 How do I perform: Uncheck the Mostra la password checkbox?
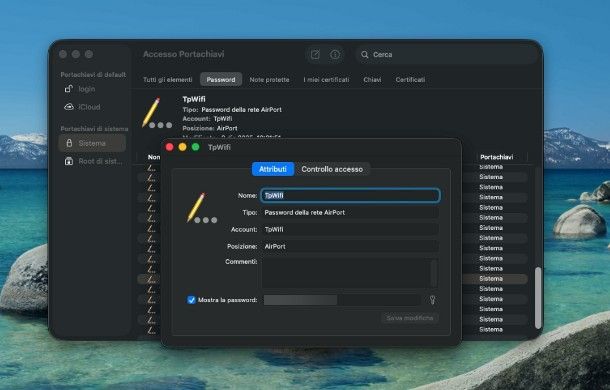click(x=191, y=300)
